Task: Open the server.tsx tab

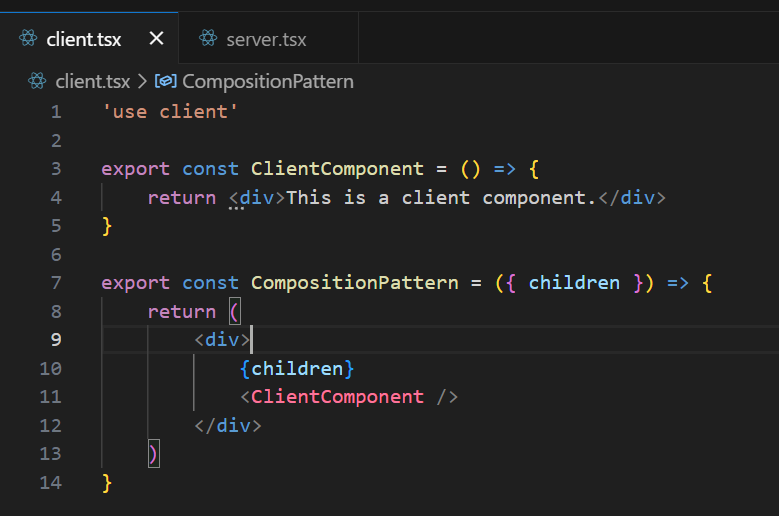Action: pyautogui.click(x=268, y=39)
